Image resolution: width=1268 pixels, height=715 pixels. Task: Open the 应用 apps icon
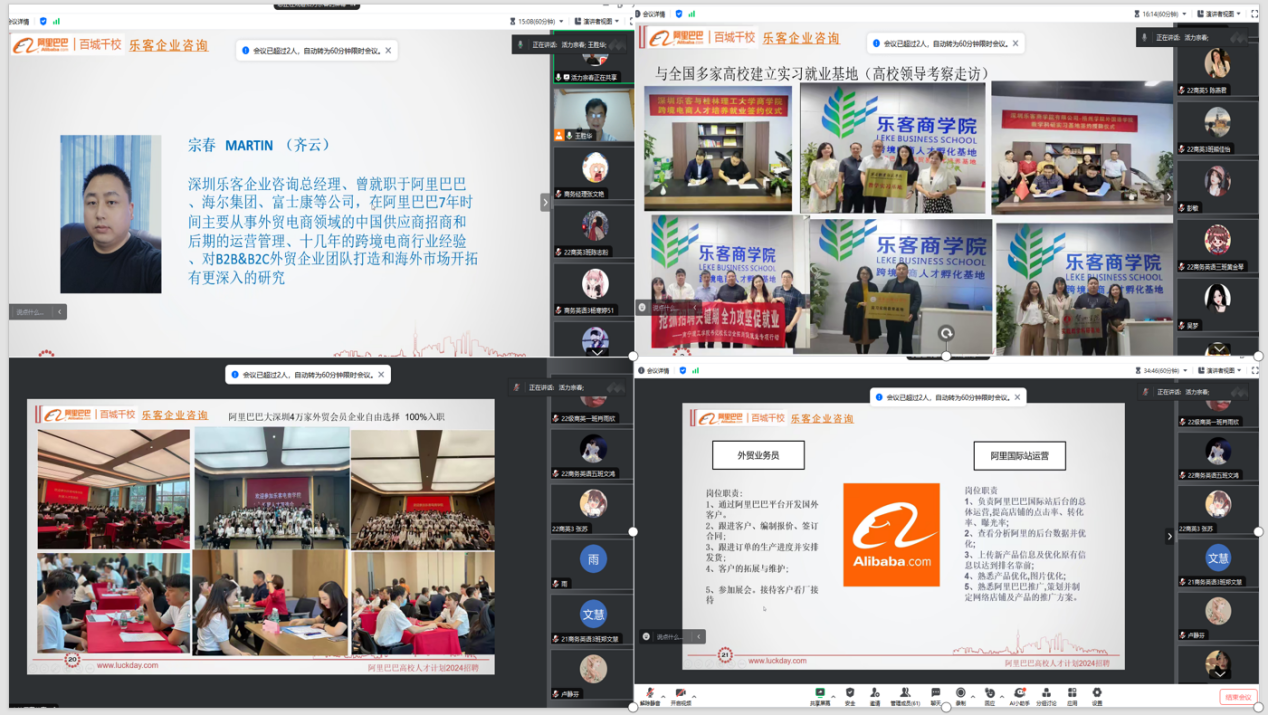(1072, 694)
